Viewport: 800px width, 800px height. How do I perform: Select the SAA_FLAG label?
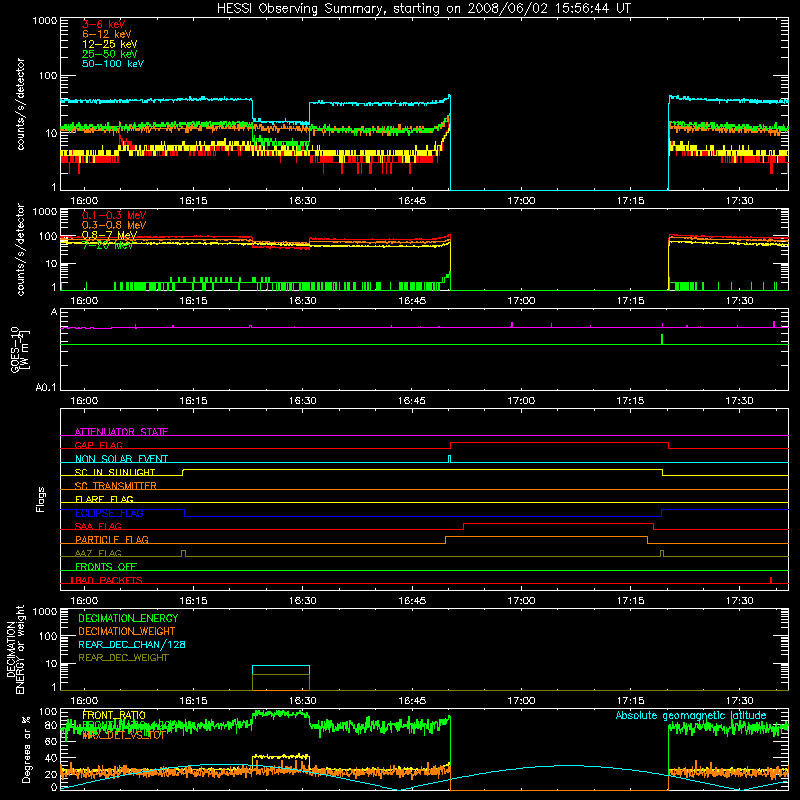coord(98,526)
